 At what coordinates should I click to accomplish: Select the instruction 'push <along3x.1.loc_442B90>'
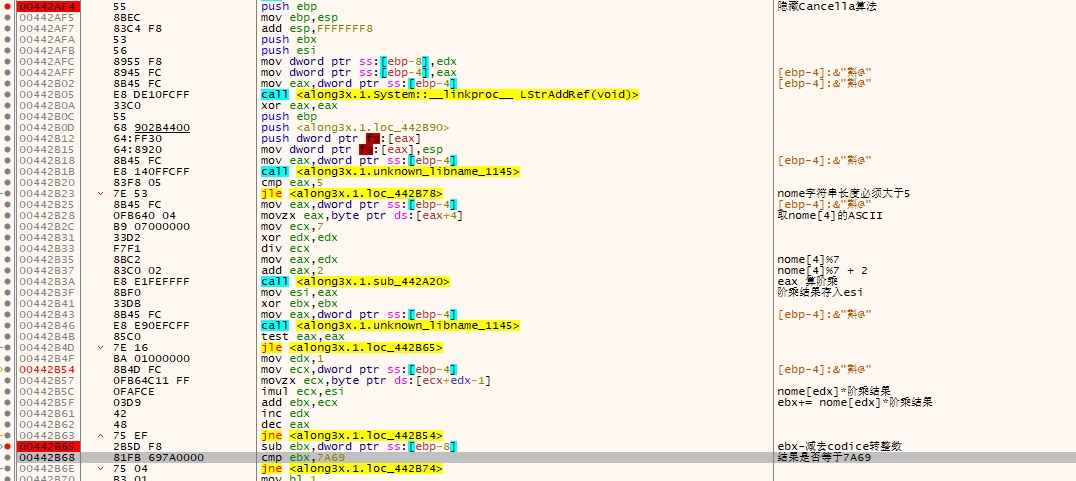point(355,127)
